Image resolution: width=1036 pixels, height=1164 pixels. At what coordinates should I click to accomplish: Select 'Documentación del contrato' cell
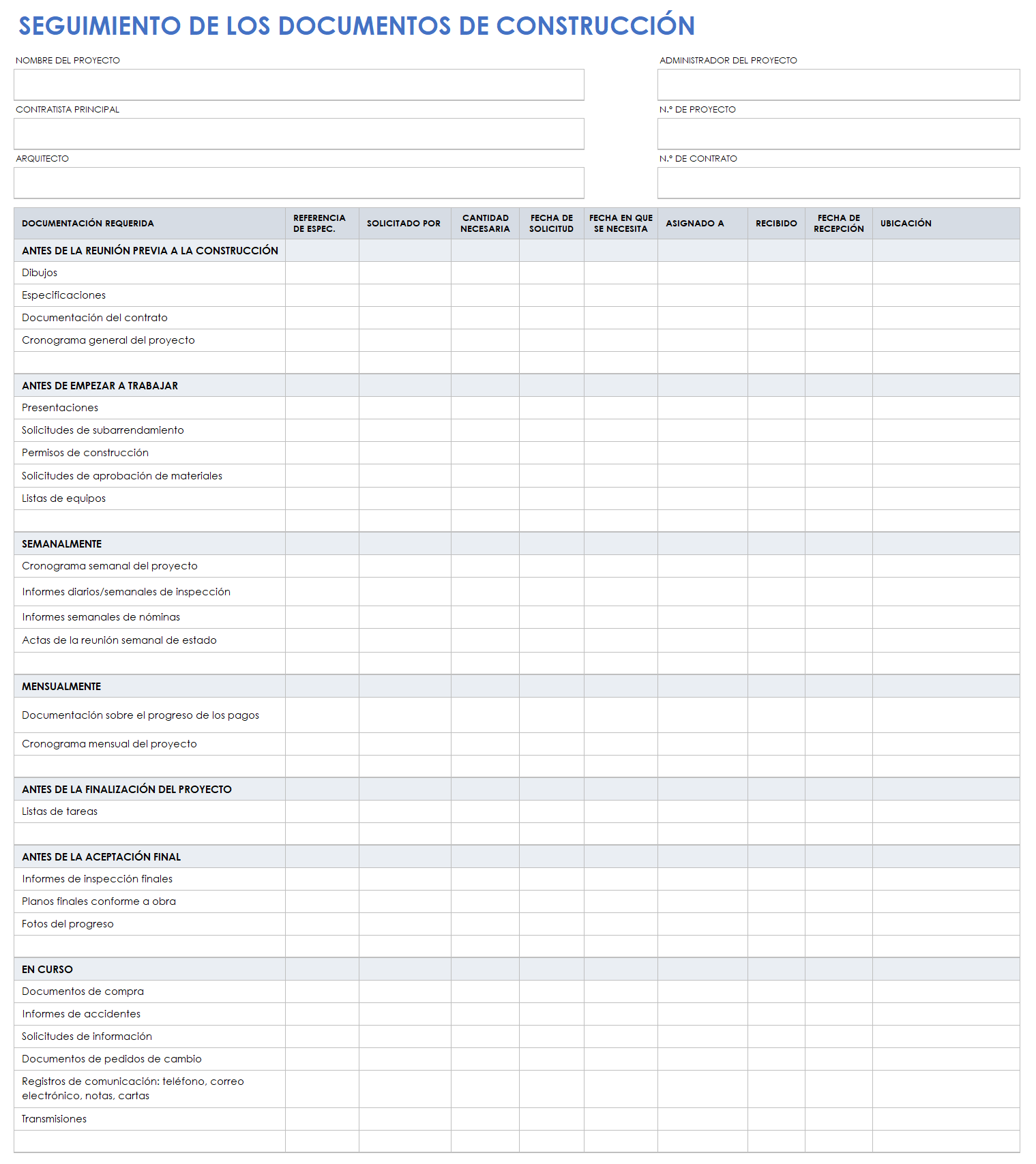click(x=149, y=318)
